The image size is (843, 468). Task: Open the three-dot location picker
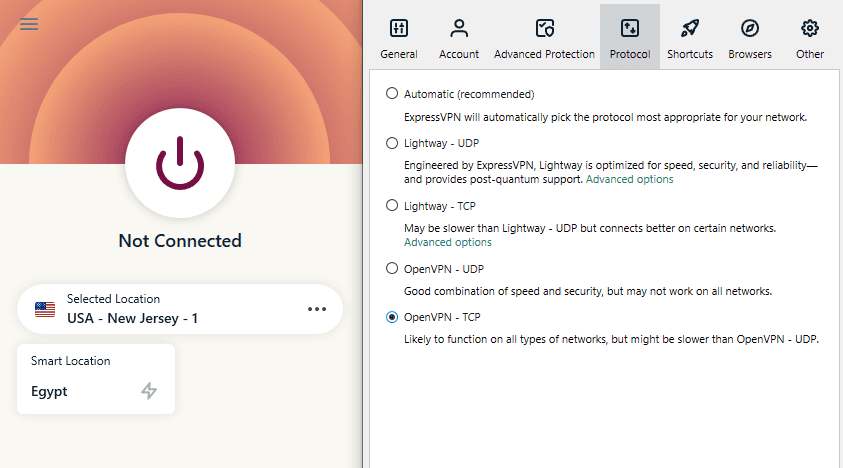coord(317,309)
